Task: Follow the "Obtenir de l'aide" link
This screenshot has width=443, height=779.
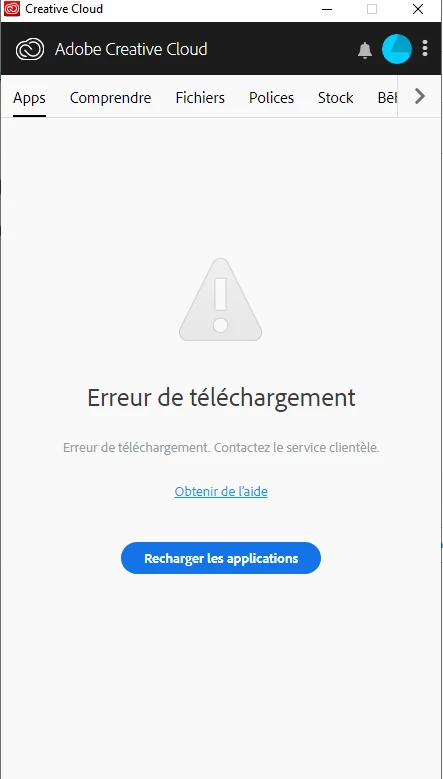Action: click(221, 491)
